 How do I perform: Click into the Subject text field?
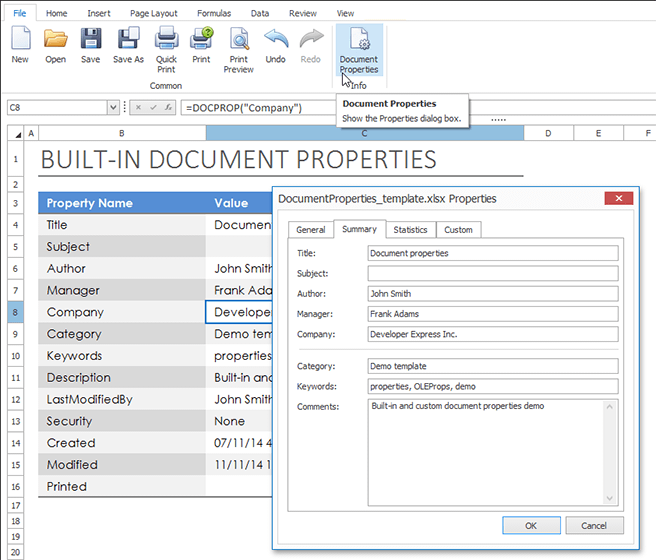[x=492, y=273]
